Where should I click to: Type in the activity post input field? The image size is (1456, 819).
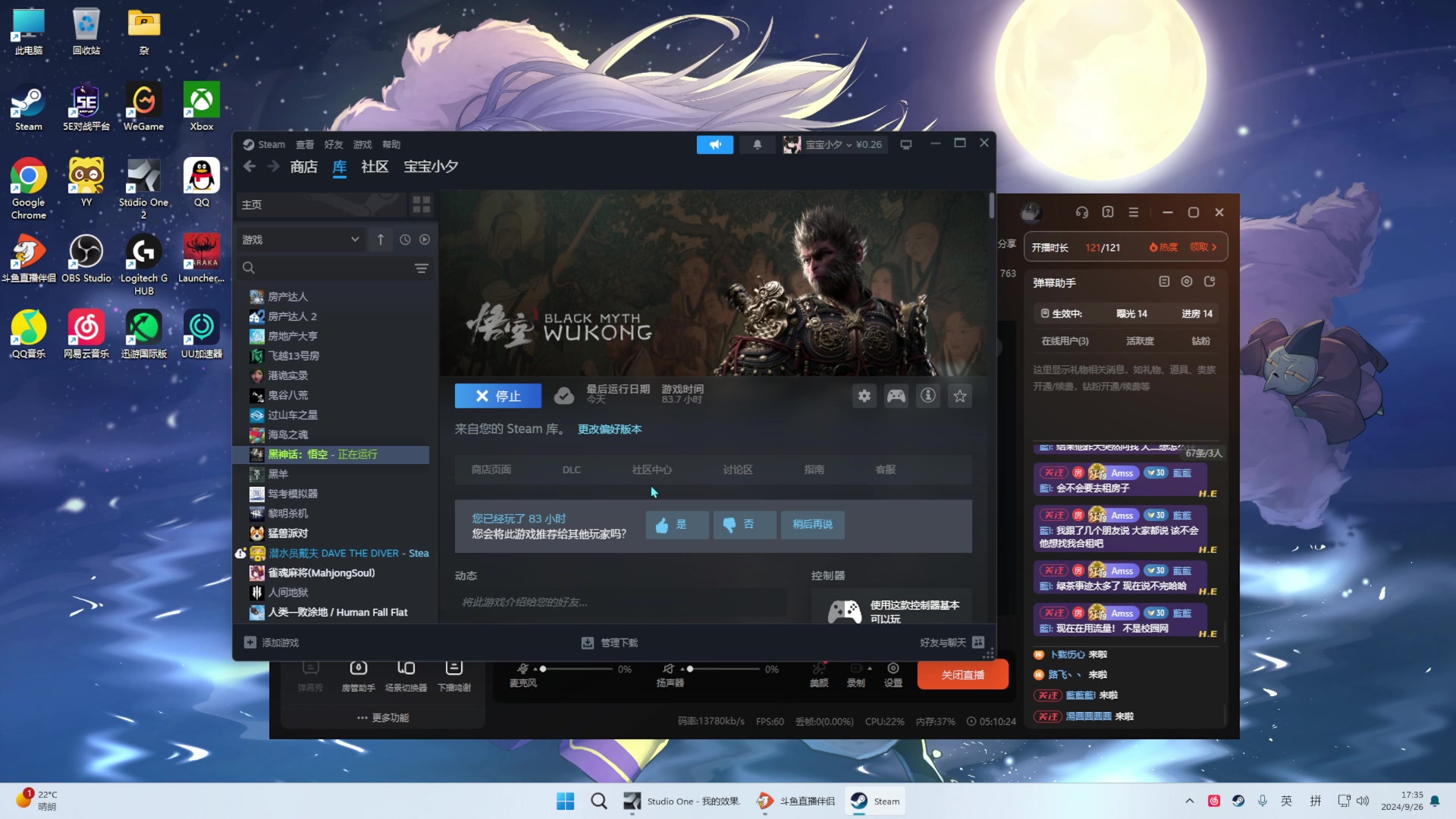(620, 602)
